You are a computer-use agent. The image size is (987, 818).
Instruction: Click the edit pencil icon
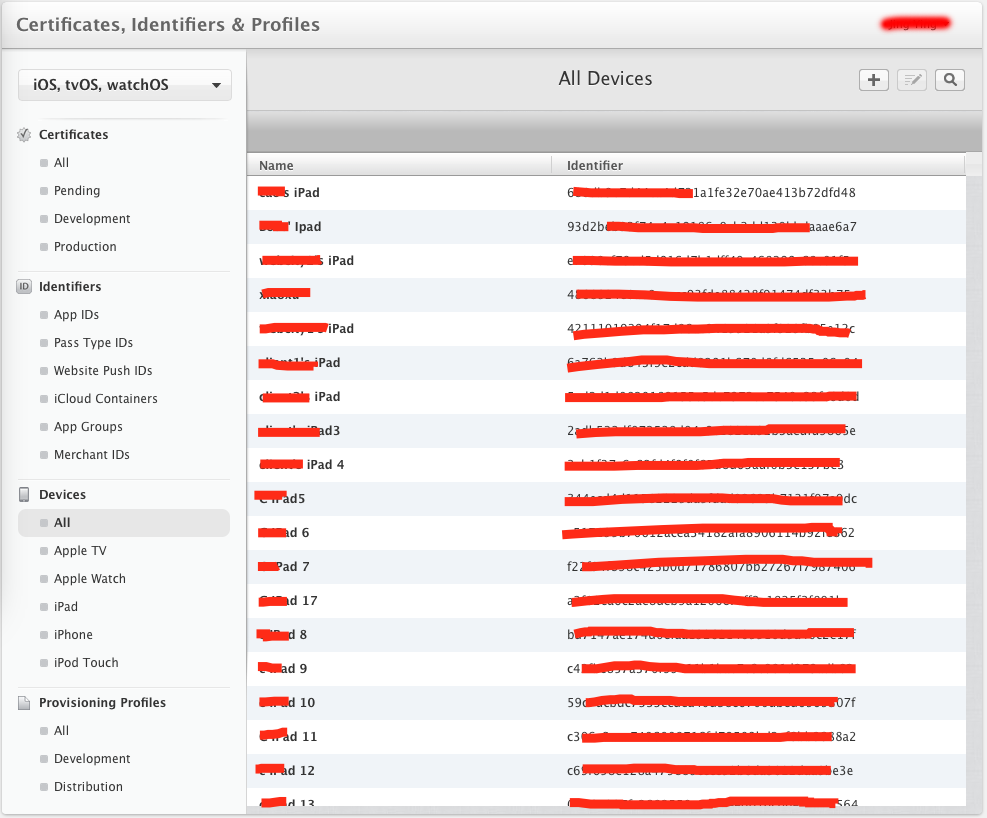click(911, 80)
